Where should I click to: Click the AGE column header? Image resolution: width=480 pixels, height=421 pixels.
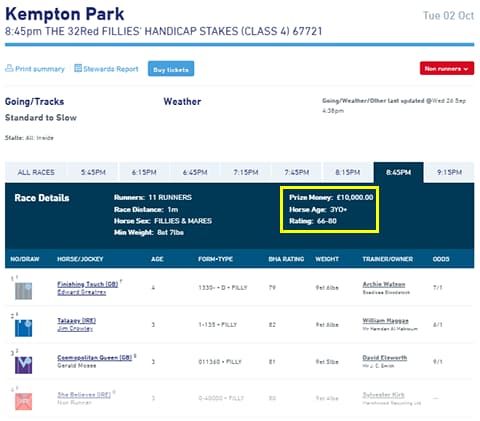pyautogui.click(x=157, y=259)
